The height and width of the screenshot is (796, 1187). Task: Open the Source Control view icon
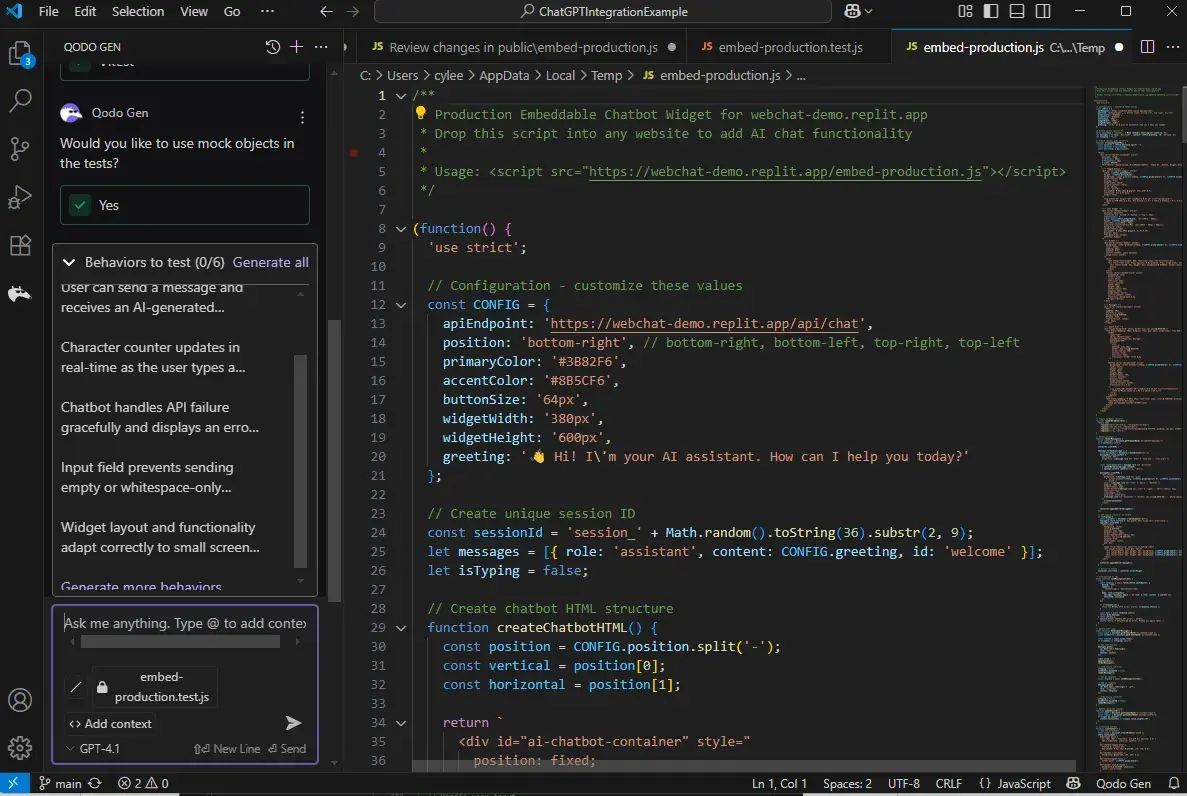(x=21, y=149)
